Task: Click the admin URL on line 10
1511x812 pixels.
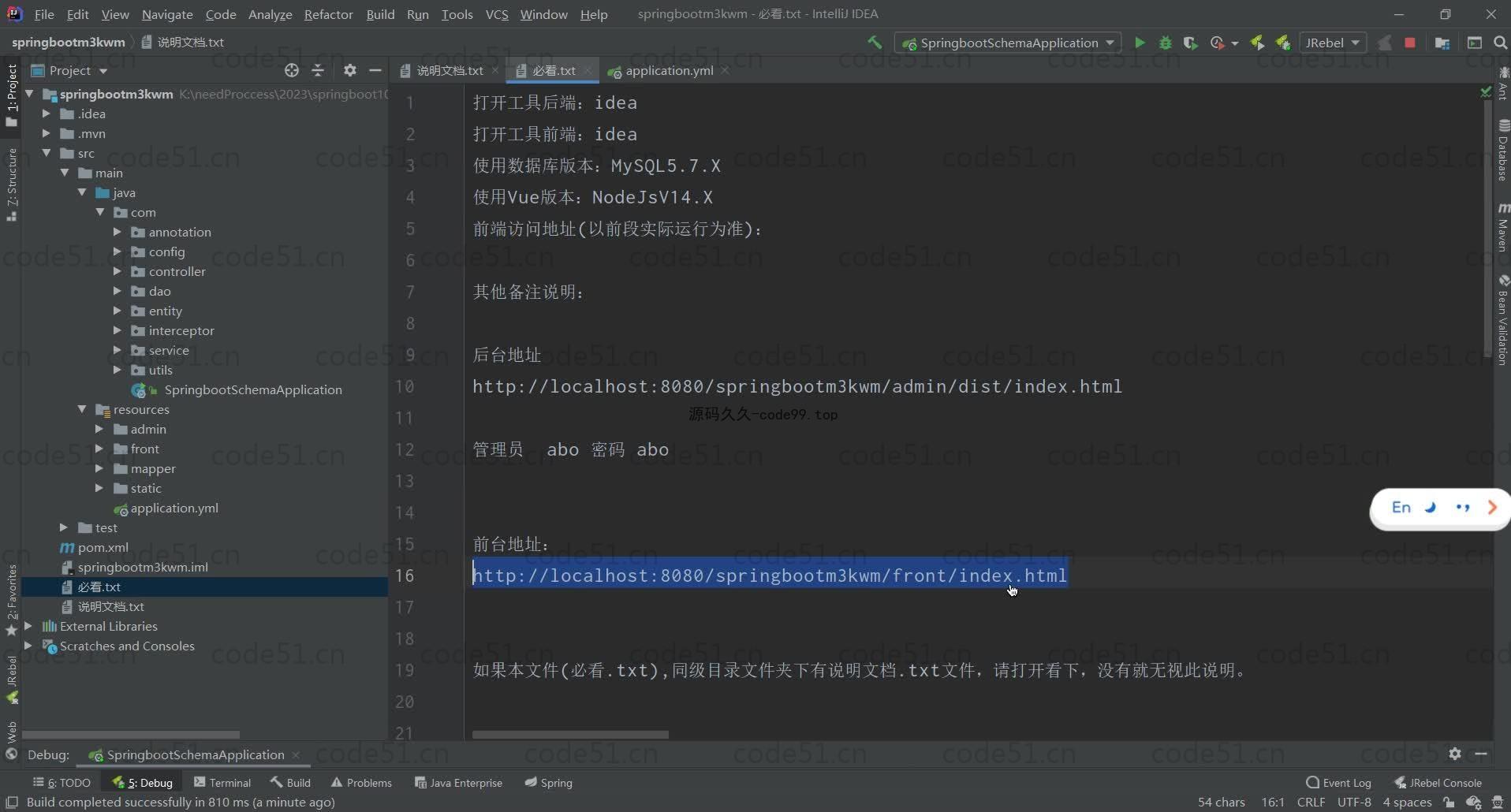Action: 797,386
